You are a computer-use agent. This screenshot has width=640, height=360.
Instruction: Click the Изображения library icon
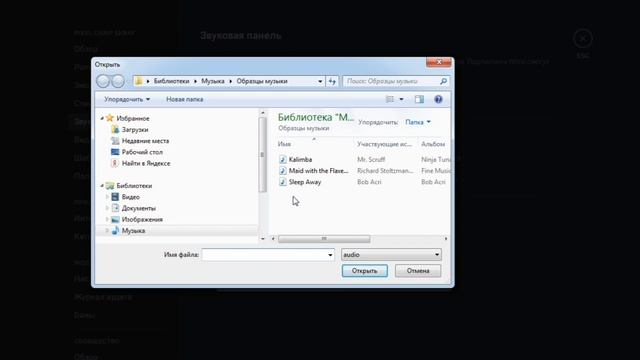coord(115,220)
